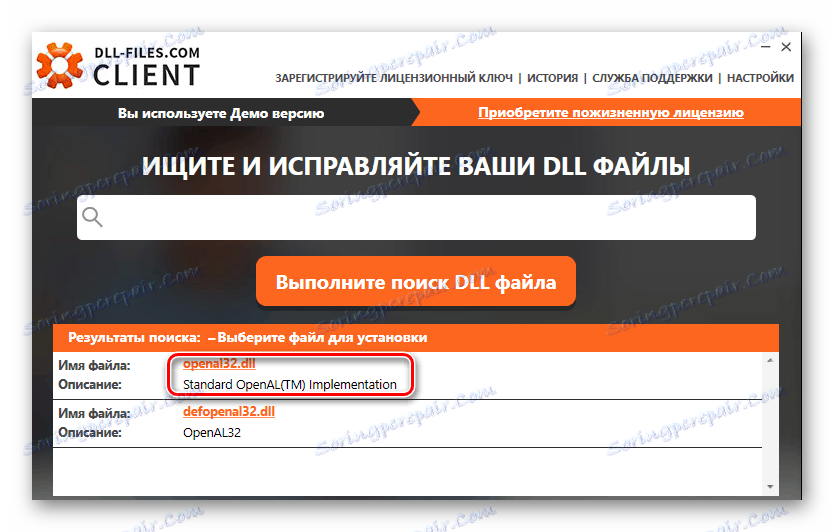This screenshot has height=532, width=834.
Task: Click the results scrollbar up arrow
Action: pyautogui.click(x=770, y=361)
